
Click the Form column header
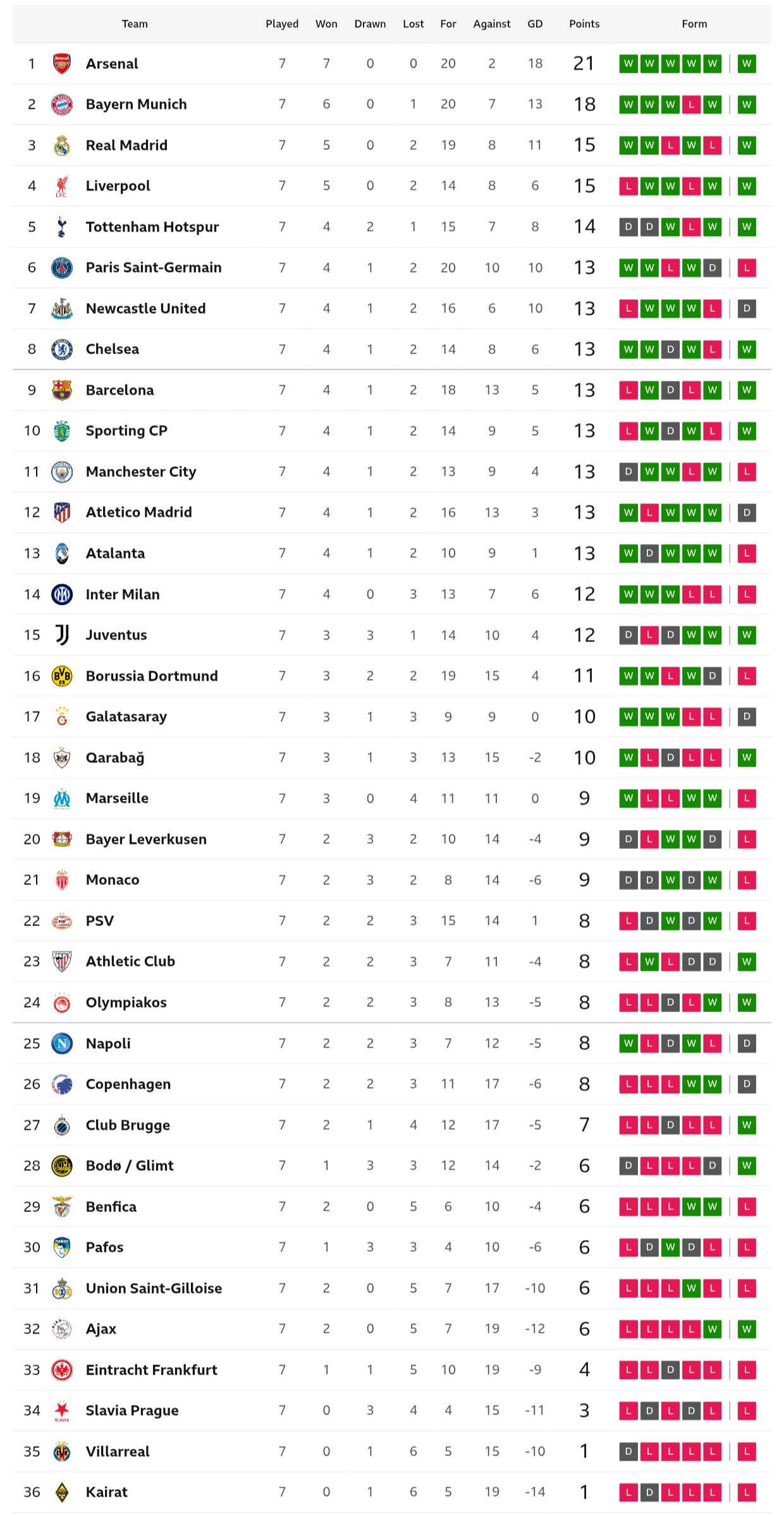[x=694, y=24]
